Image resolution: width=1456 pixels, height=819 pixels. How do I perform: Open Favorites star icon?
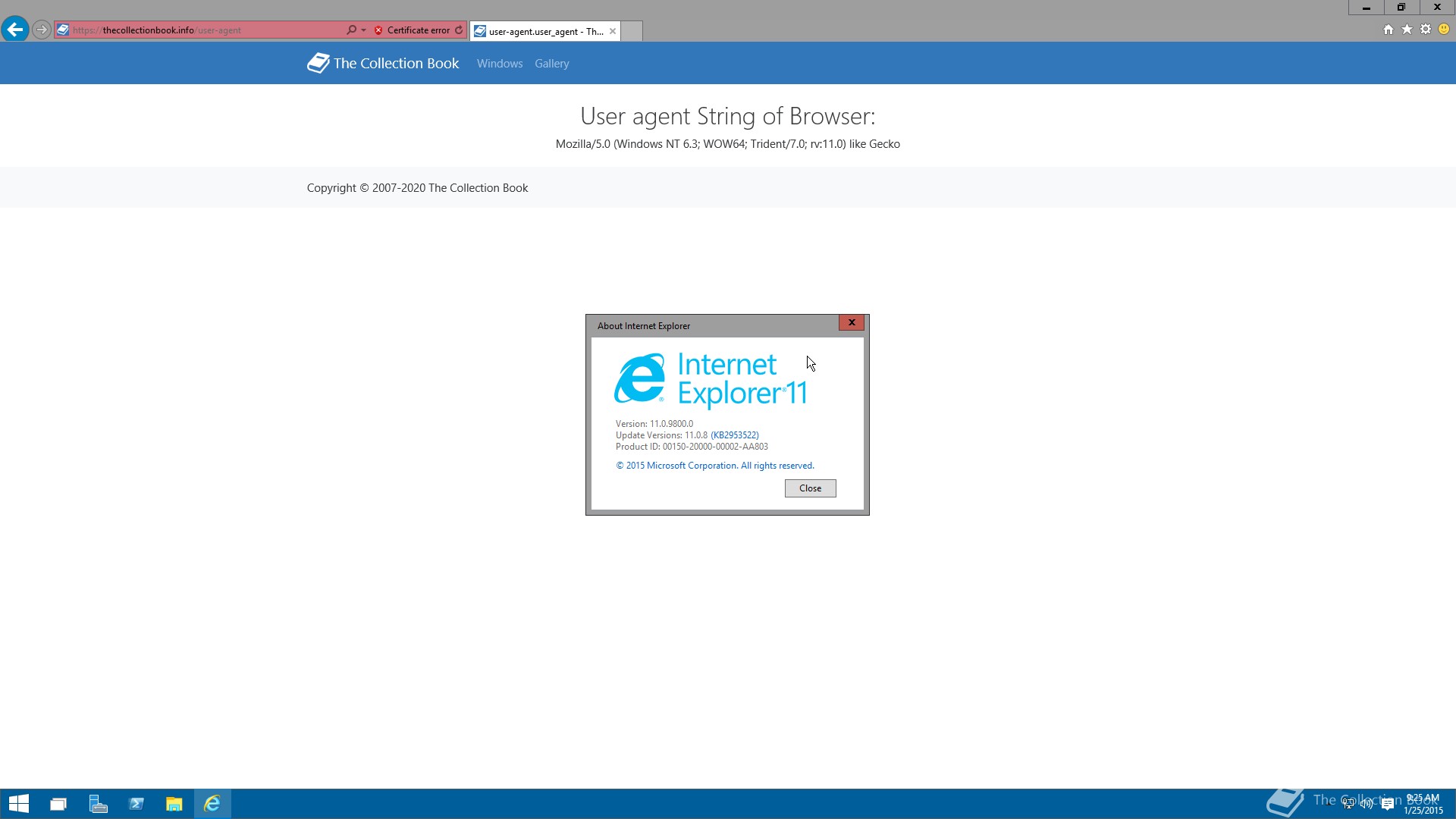1407,30
